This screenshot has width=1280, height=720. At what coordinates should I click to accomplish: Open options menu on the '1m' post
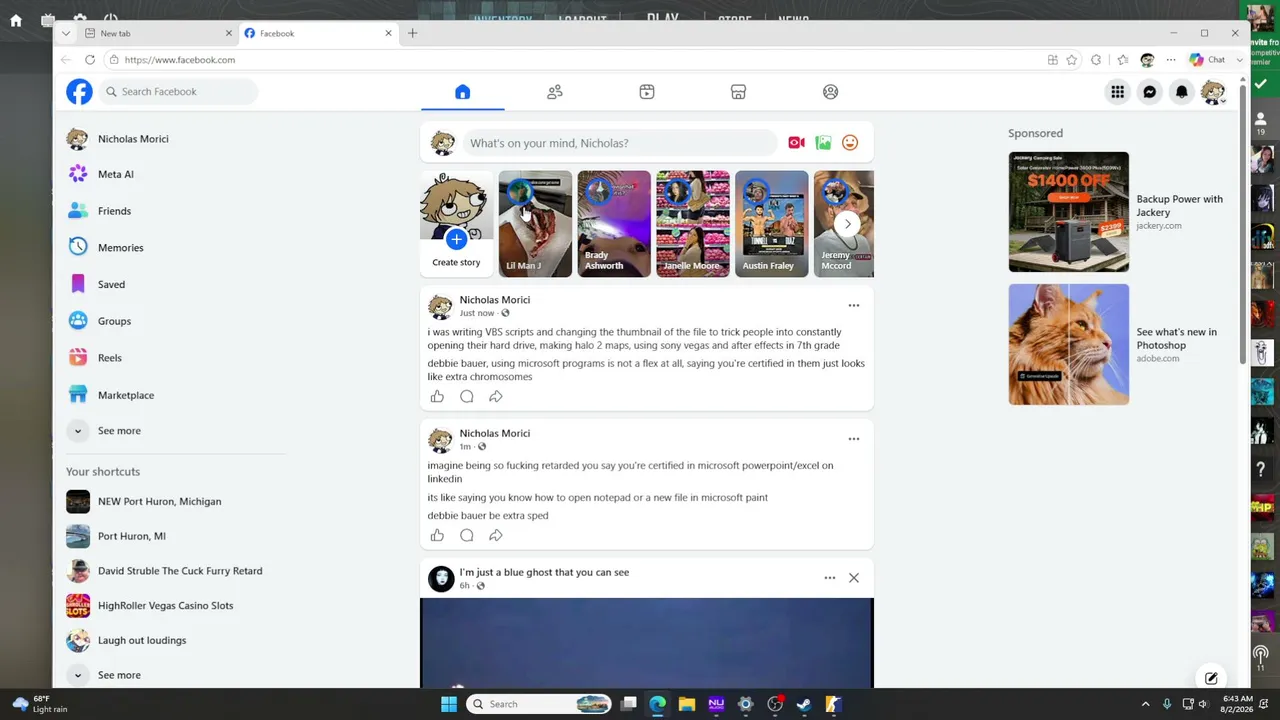coord(854,439)
